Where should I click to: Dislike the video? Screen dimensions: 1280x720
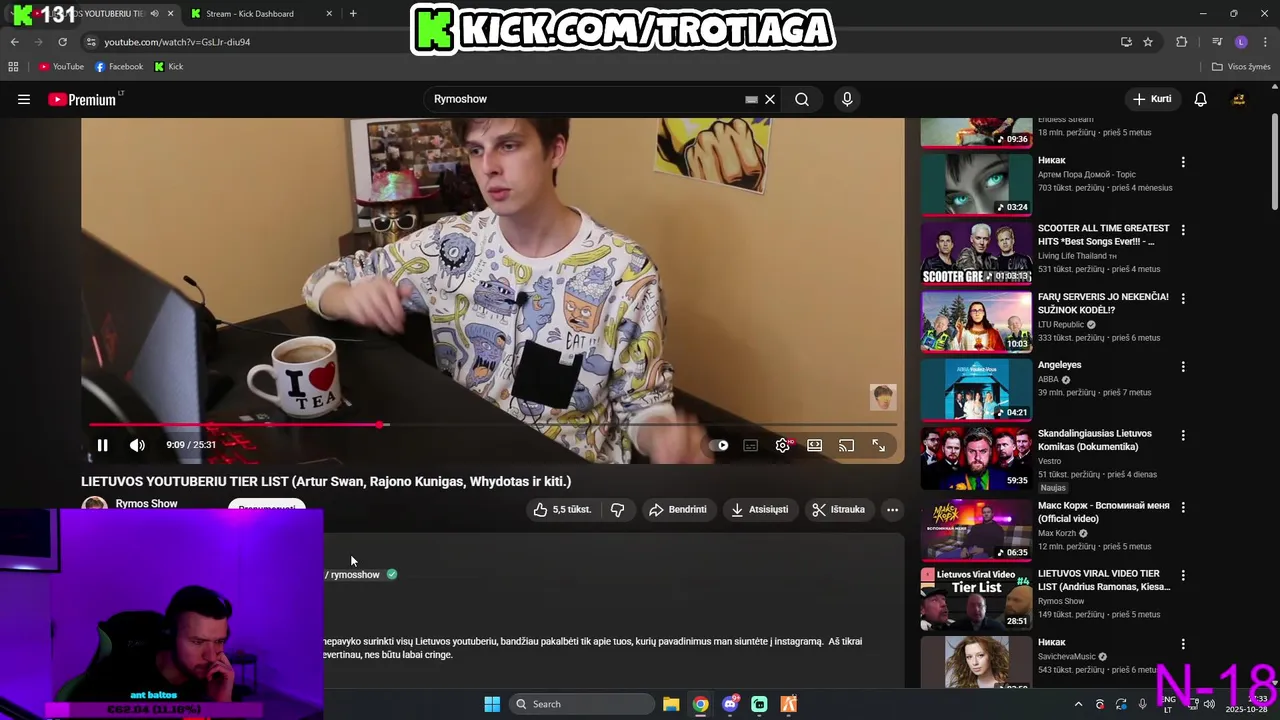coord(618,509)
